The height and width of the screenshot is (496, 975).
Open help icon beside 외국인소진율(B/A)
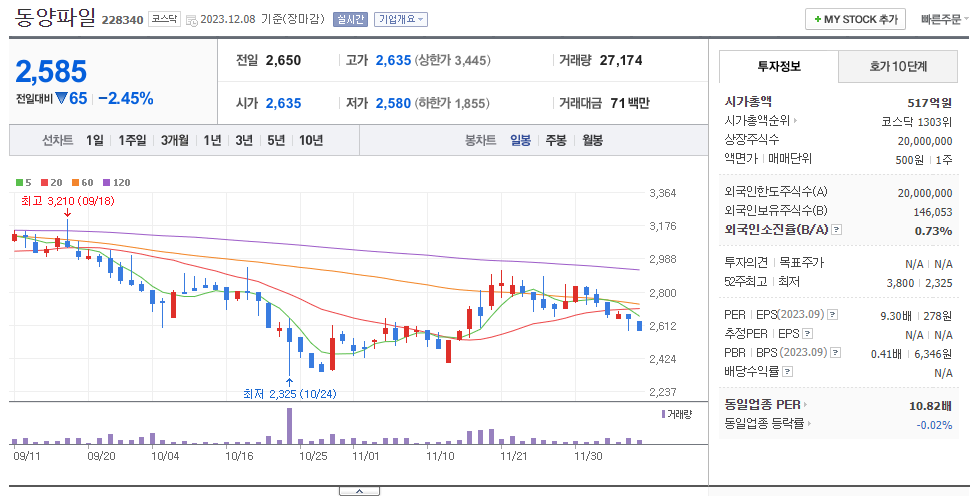[836, 230]
